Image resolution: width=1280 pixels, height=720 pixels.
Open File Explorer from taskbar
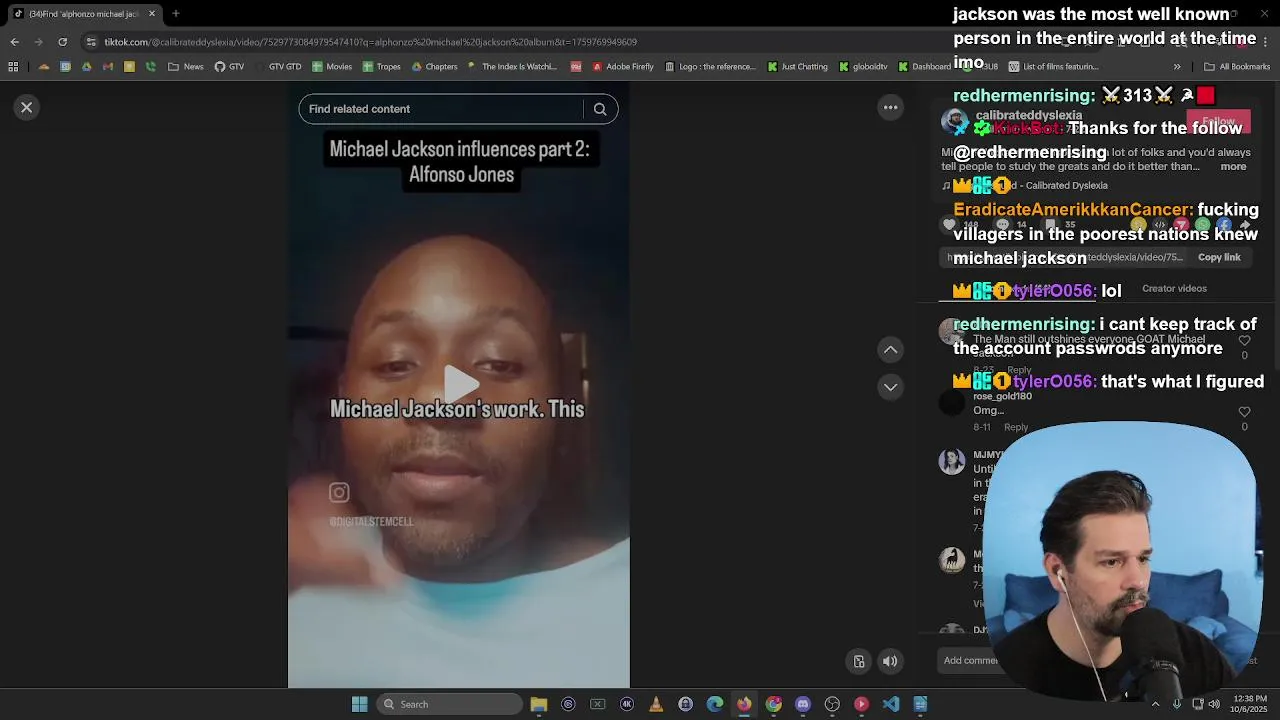tap(539, 704)
